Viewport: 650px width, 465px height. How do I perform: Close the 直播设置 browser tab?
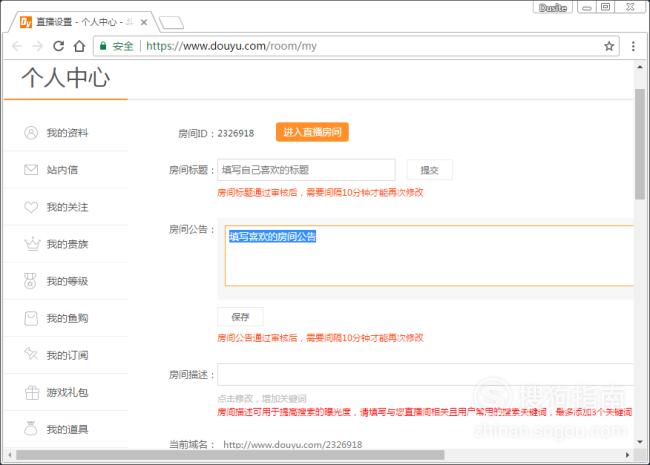tap(144, 22)
